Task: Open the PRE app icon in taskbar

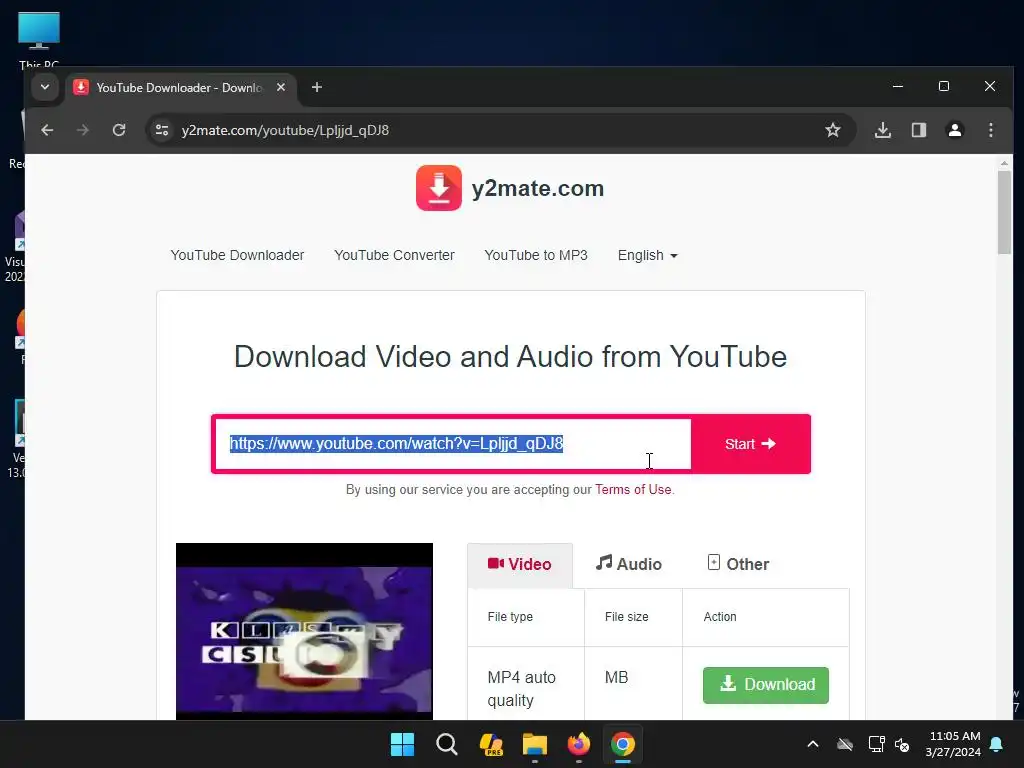Action: 491,744
